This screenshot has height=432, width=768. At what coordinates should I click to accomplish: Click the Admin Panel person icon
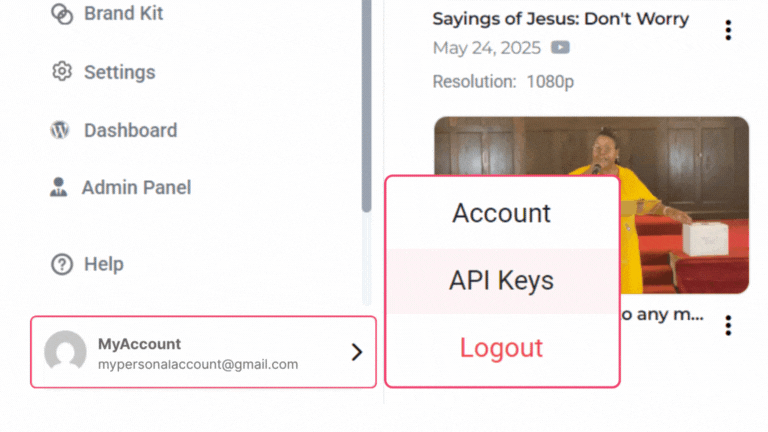tap(59, 187)
